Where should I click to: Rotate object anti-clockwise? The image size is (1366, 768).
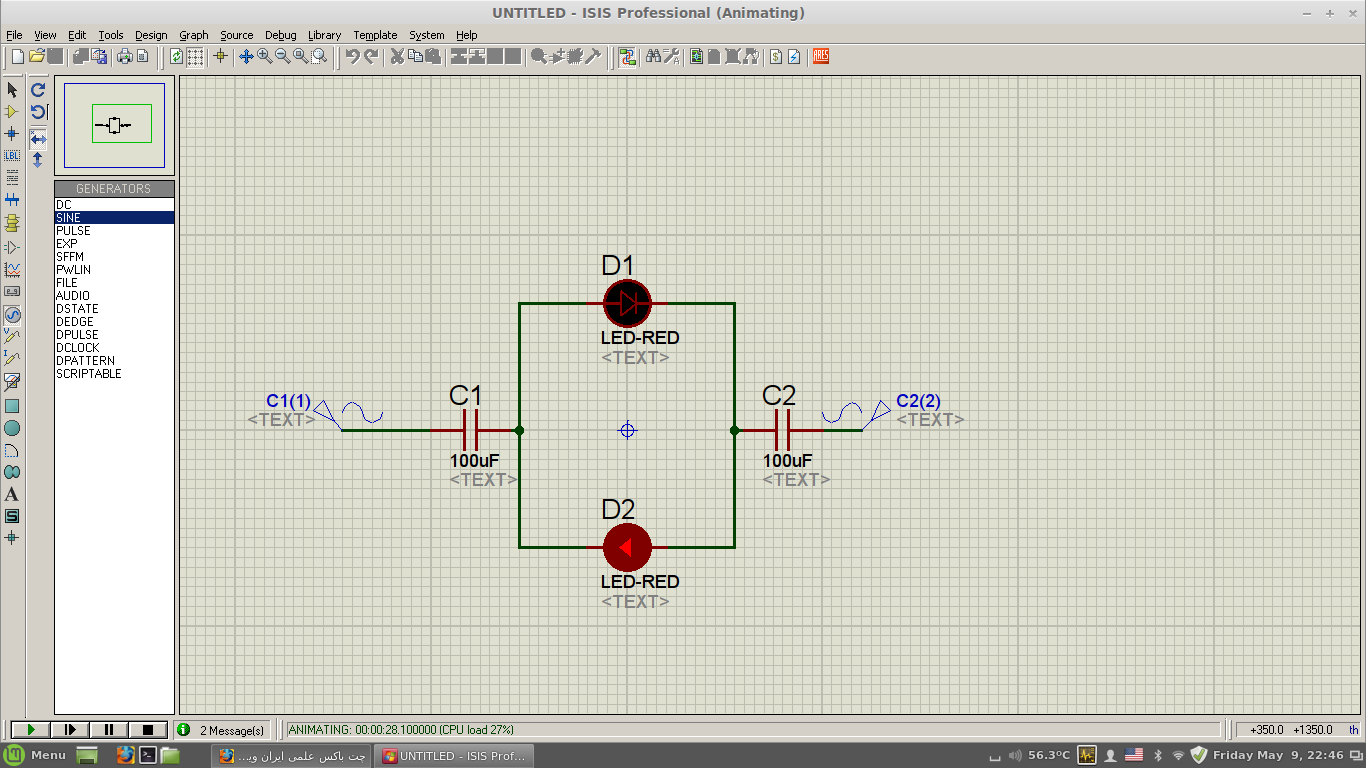pos(38,112)
